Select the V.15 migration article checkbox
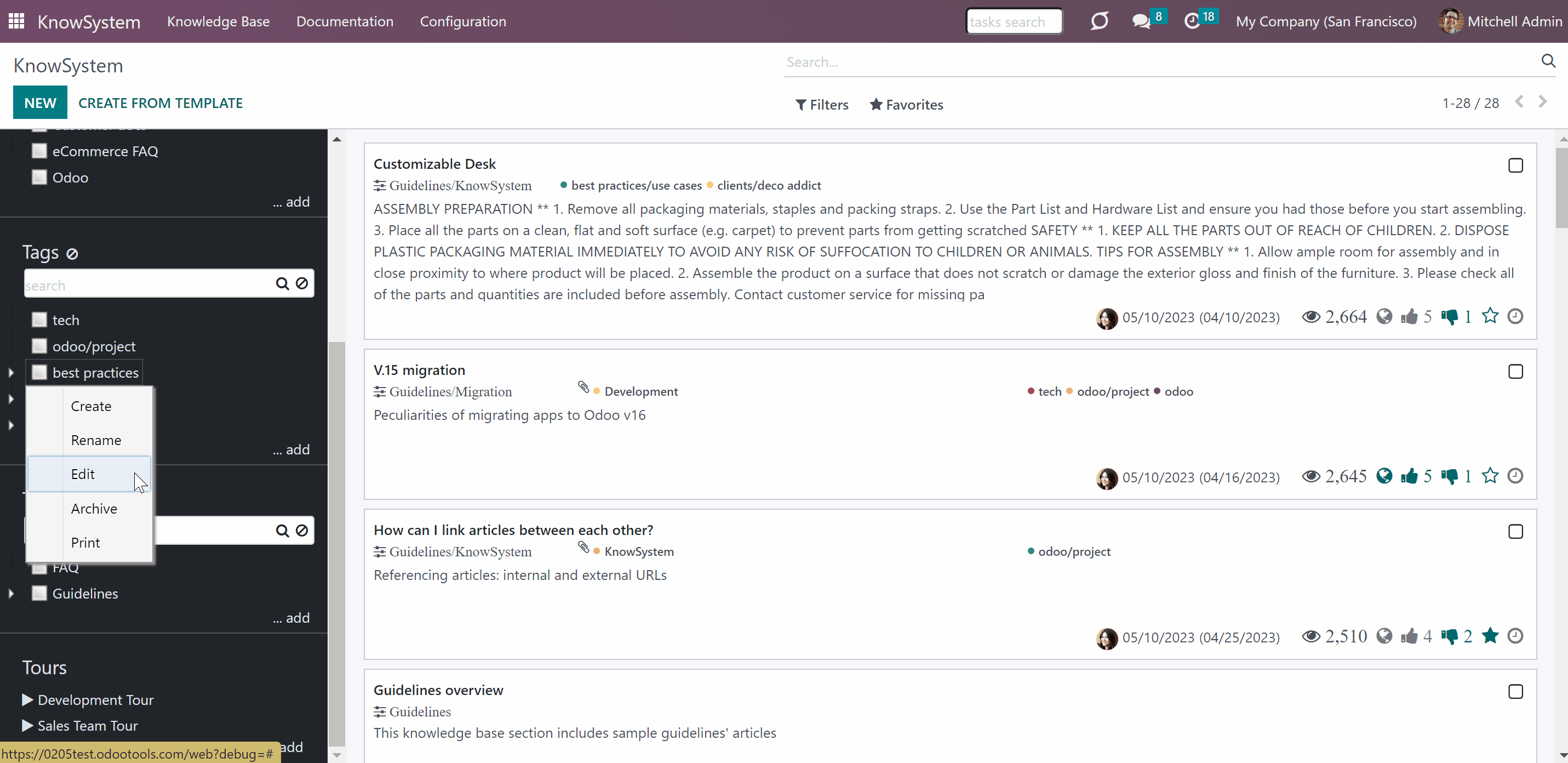Image resolution: width=1568 pixels, height=763 pixels. [1515, 372]
